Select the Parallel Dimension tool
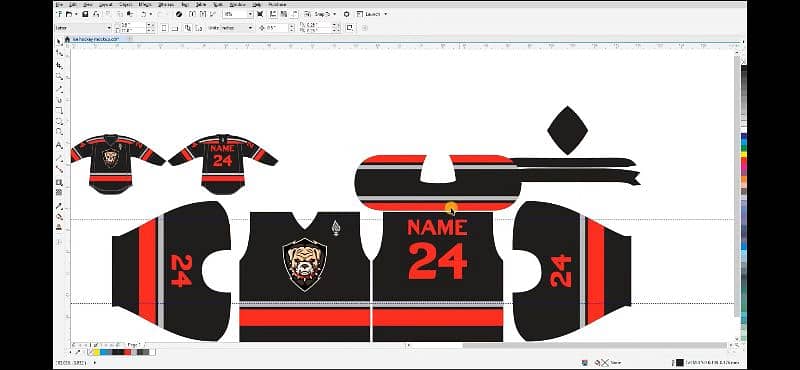This screenshot has width=800, height=370. [x=59, y=158]
